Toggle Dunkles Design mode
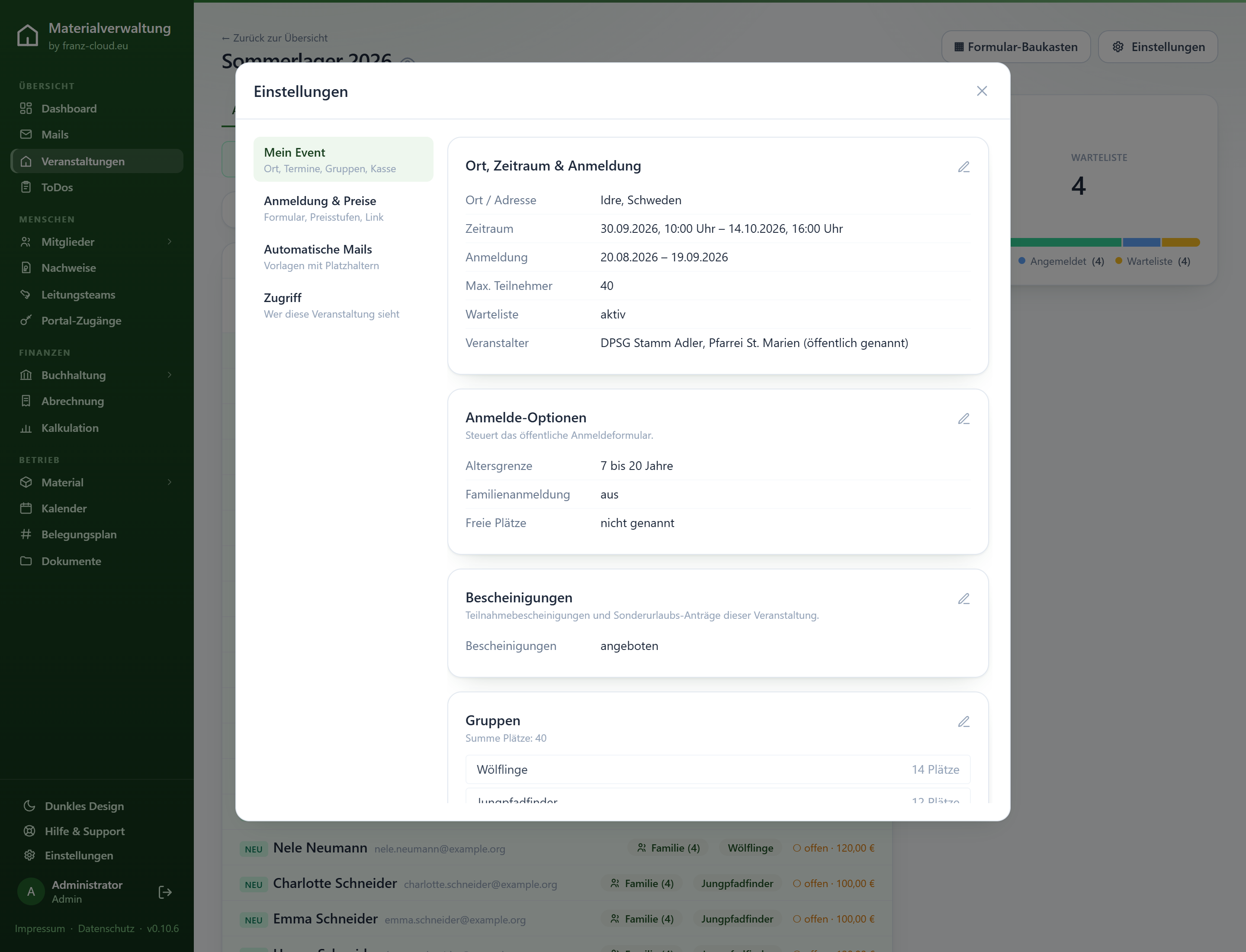The height and width of the screenshot is (952, 1246). pos(97,806)
